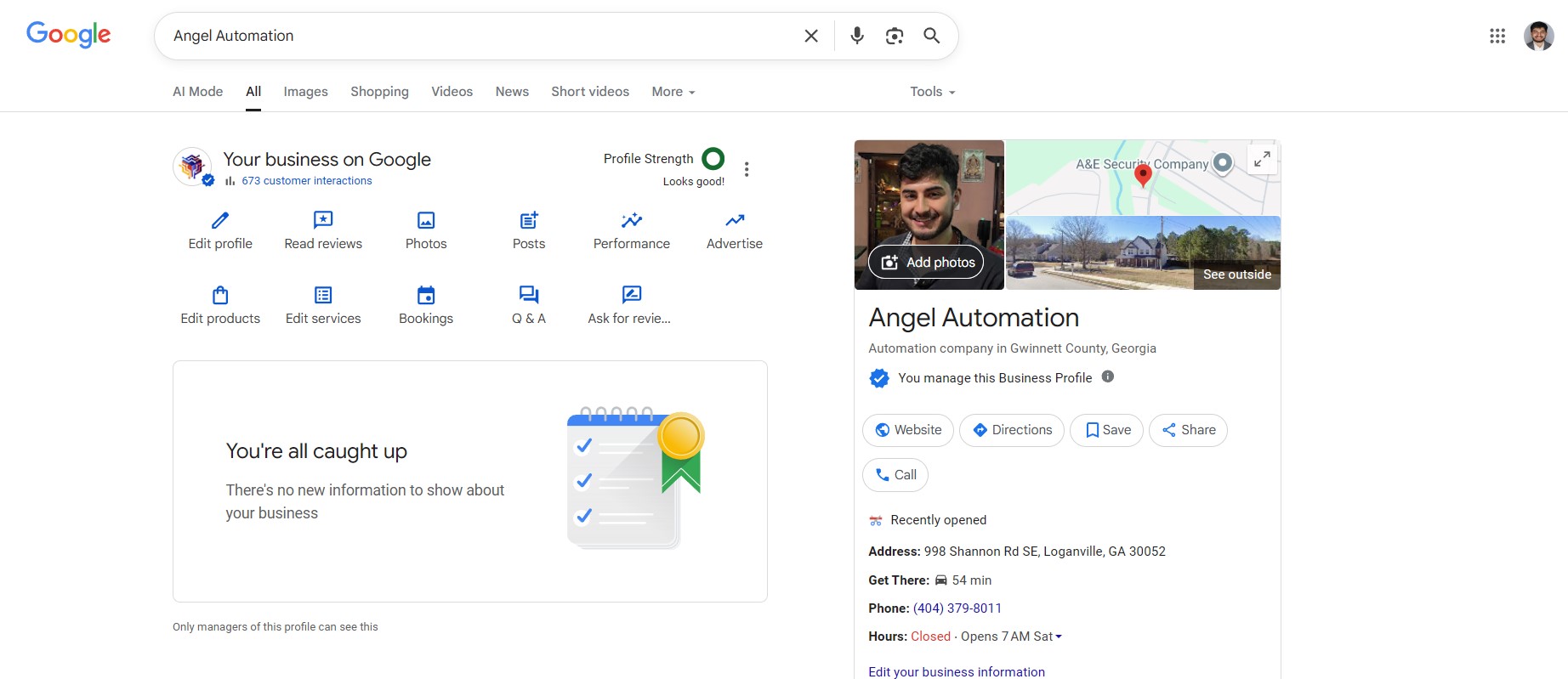Open the Google apps grid
This screenshot has width=1568, height=679.
(1497, 36)
